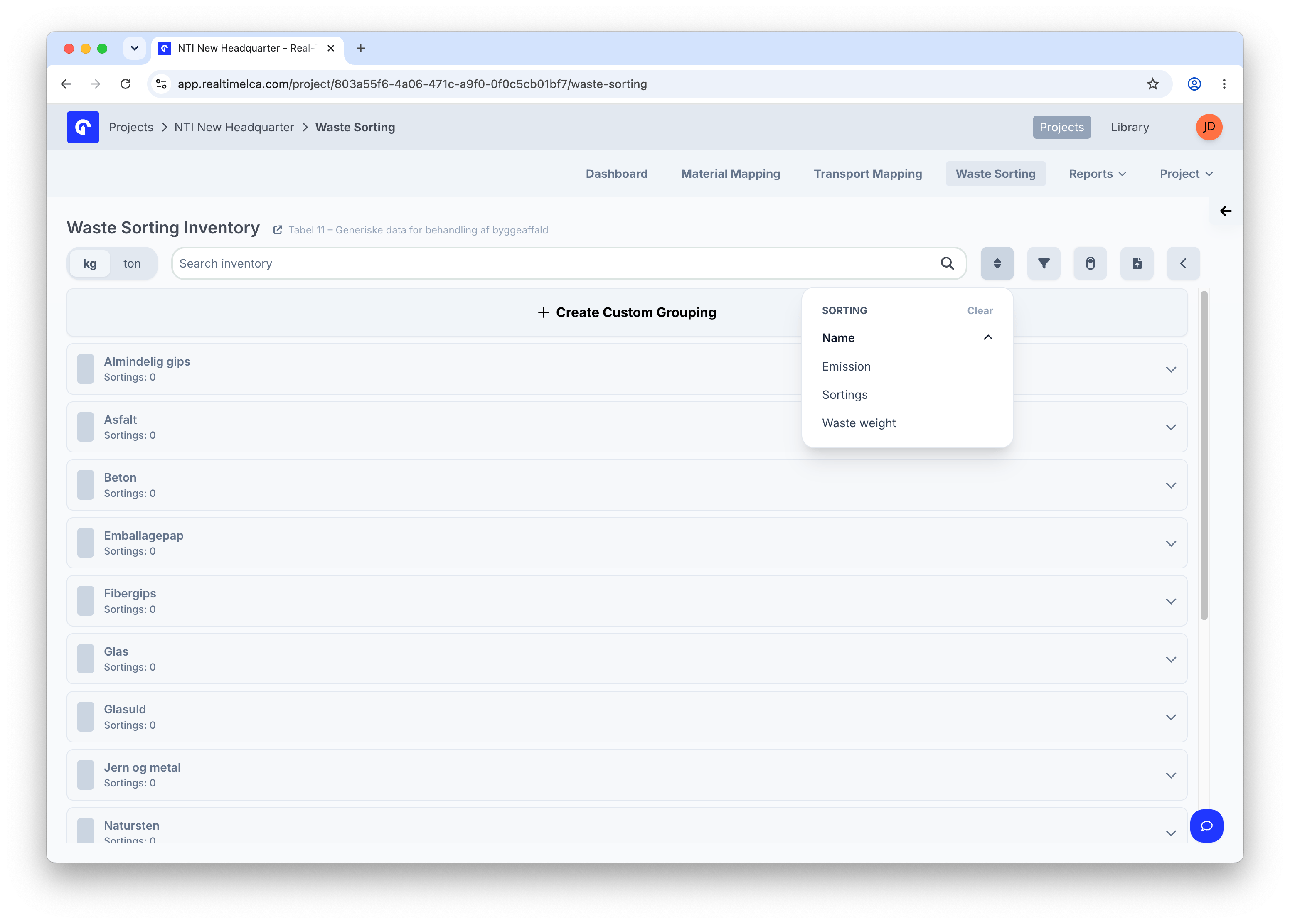View site information icon in address bar
The width and height of the screenshot is (1290, 924).
point(162,84)
